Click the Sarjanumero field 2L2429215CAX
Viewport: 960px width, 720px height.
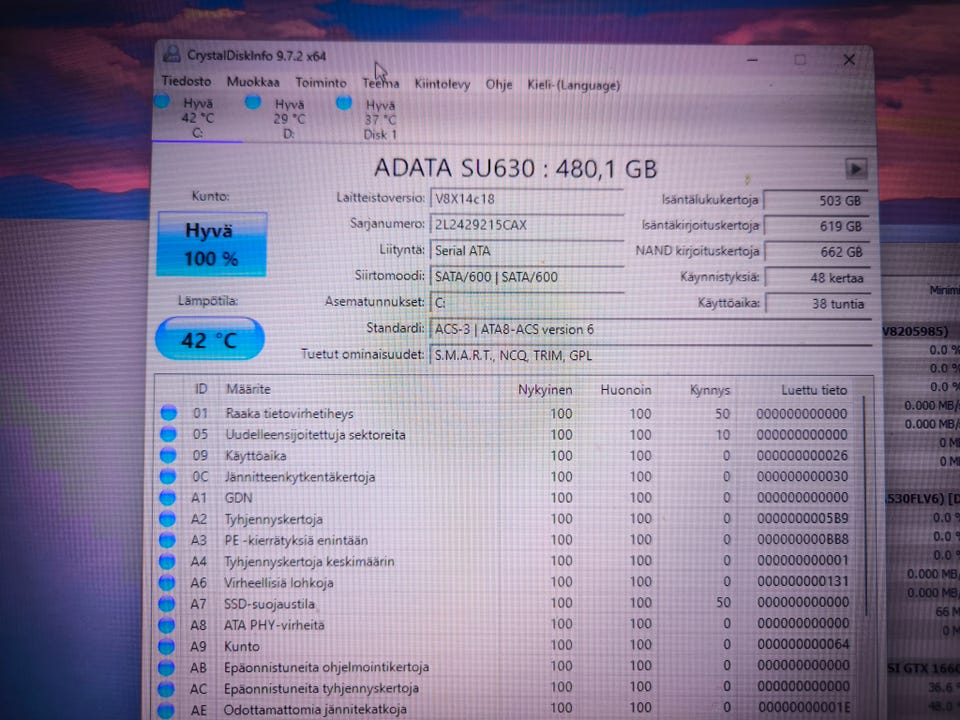coord(527,225)
